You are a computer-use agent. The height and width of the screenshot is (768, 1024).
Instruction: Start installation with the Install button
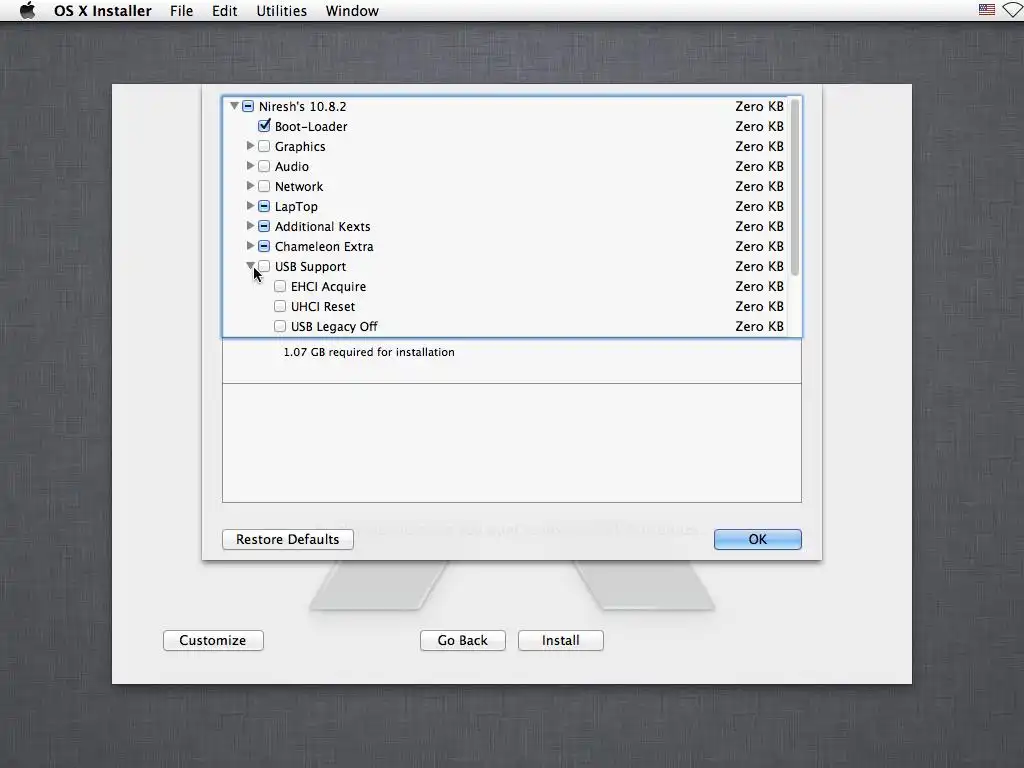pos(560,640)
